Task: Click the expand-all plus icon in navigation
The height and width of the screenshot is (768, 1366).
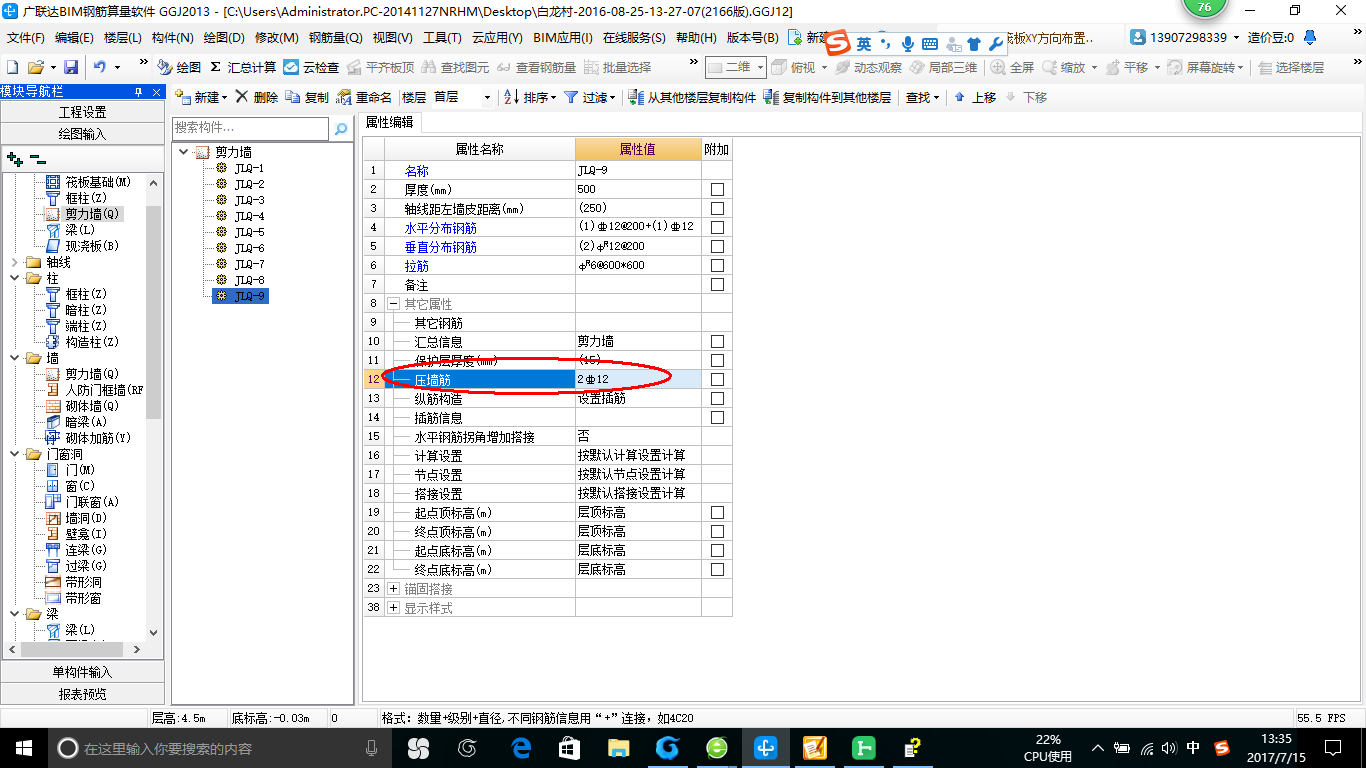Action: coord(14,159)
